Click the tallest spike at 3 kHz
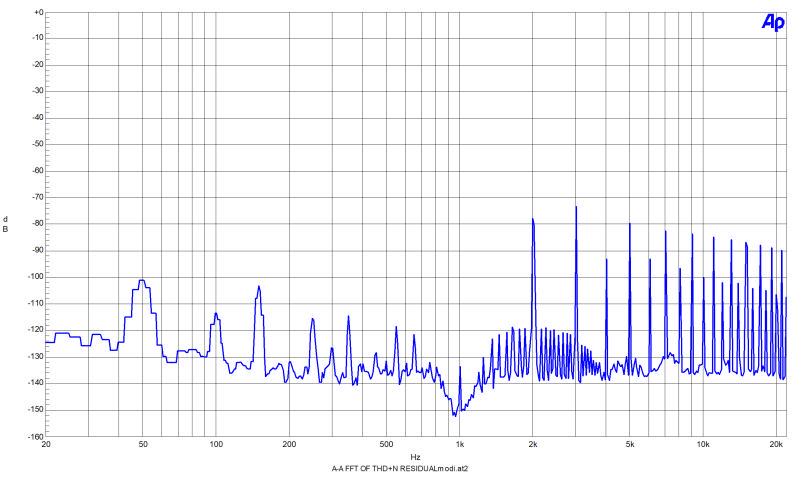The image size is (800, 477). pos(576,207)
